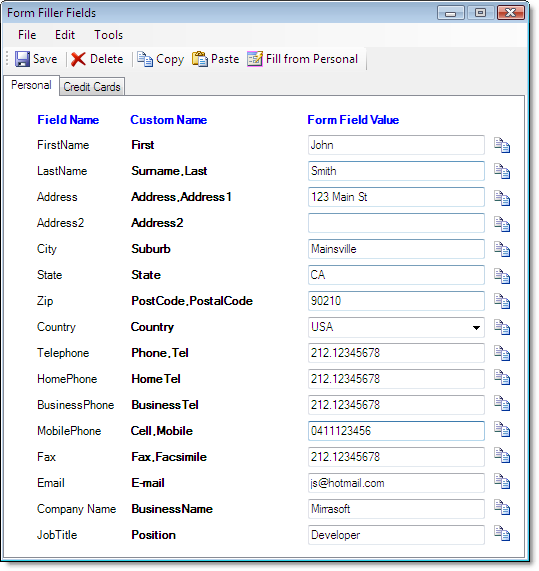Click Fill from Personal toolbar icon
This screenshot has width=539, height=571.
pyautogui.click(x=255, y=59)
